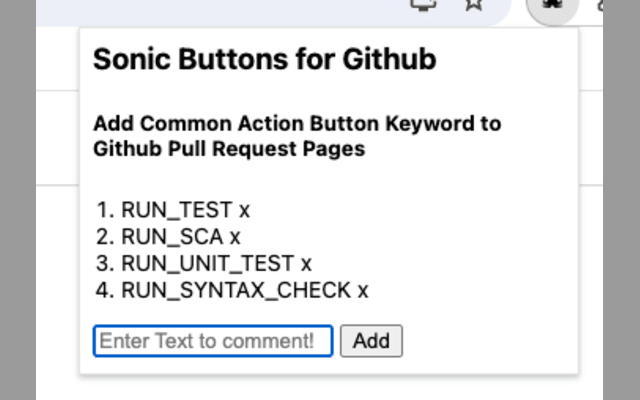
Task: Click the 'Sonic Buttons for Github' heading
Action: point(264,59)
